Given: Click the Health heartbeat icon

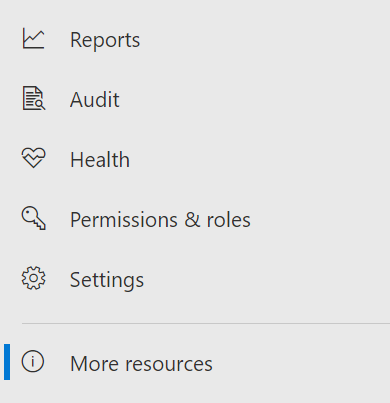Looking at the screenshot, I should click(33, 158).
